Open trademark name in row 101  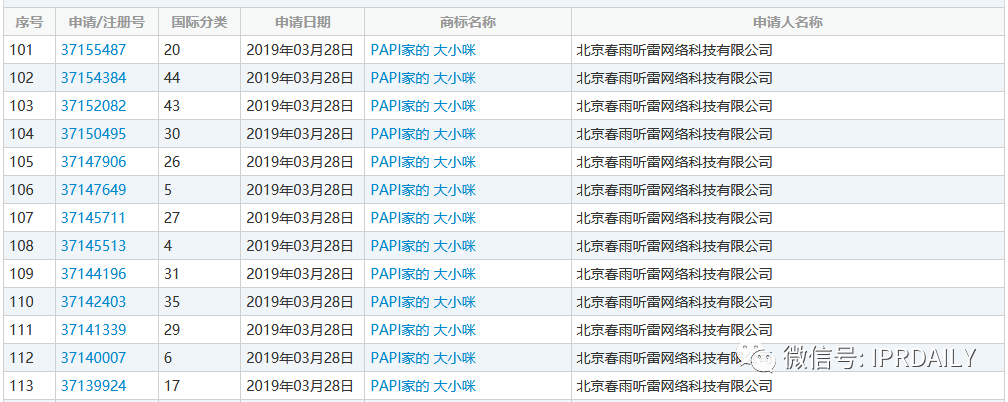(x=423, y=50)
